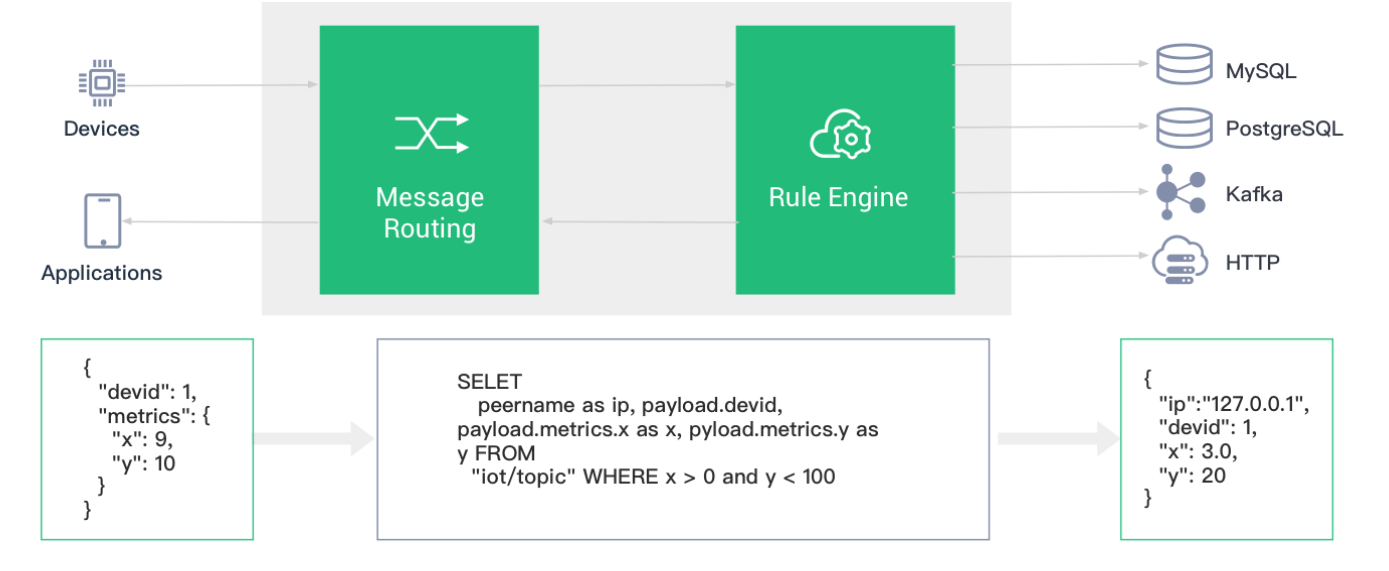The image size is (1389, 571).
Task: Click the input JSON payload box
Action: point(147,439)
